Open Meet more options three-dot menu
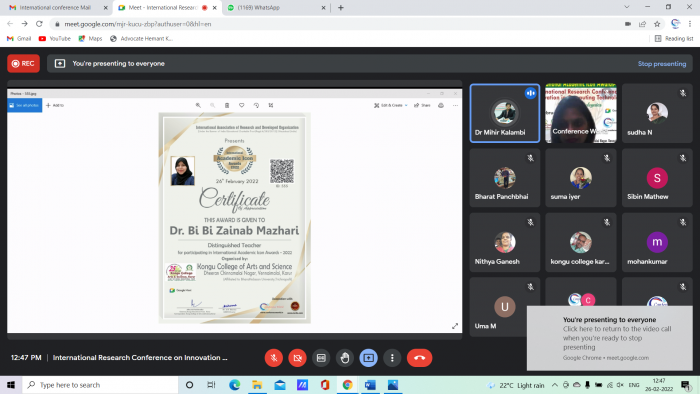This screenshot has height=394, width=700. coord(392,358)
